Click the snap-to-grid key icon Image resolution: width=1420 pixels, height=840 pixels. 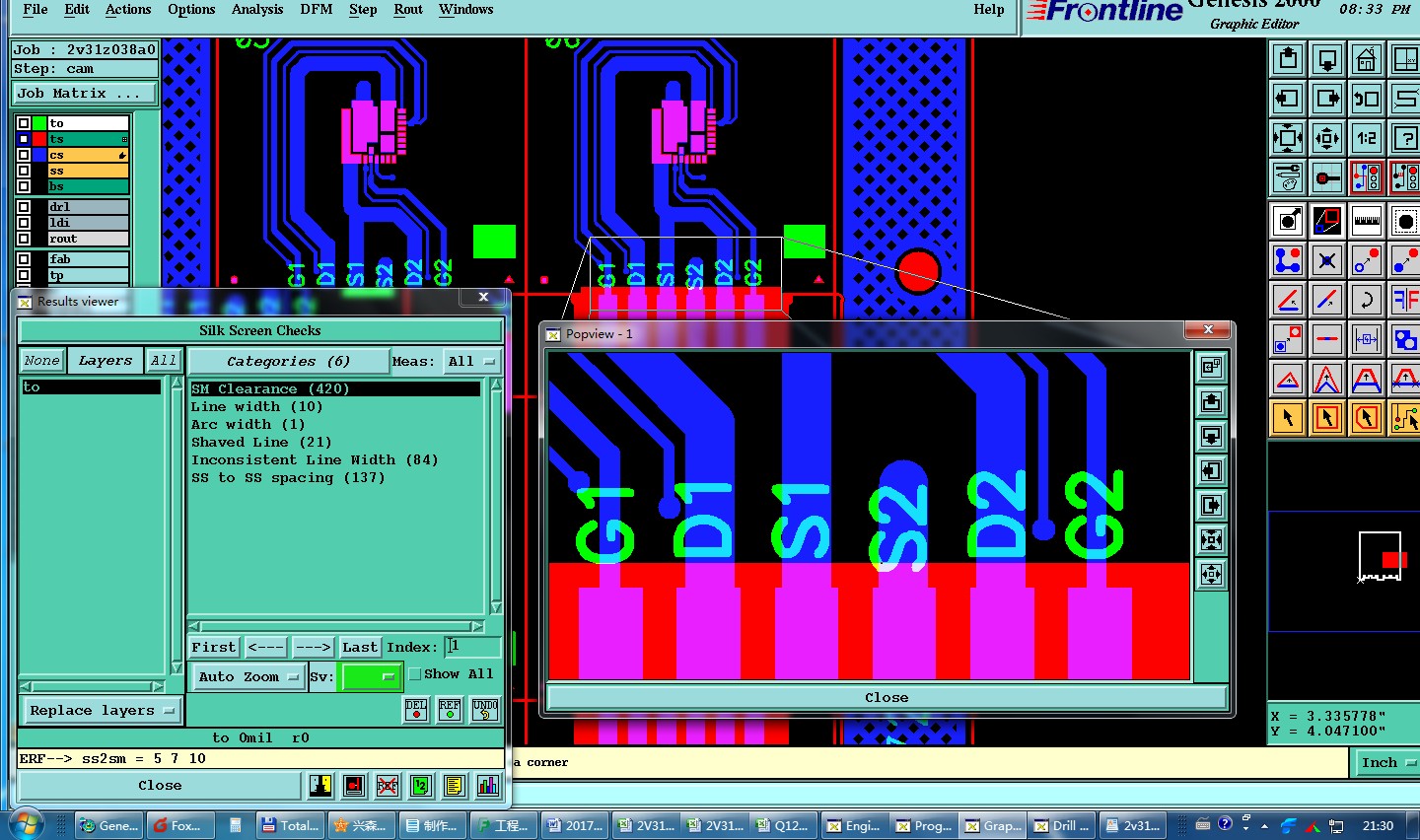pyautogui.click(x=1327, y=177)
